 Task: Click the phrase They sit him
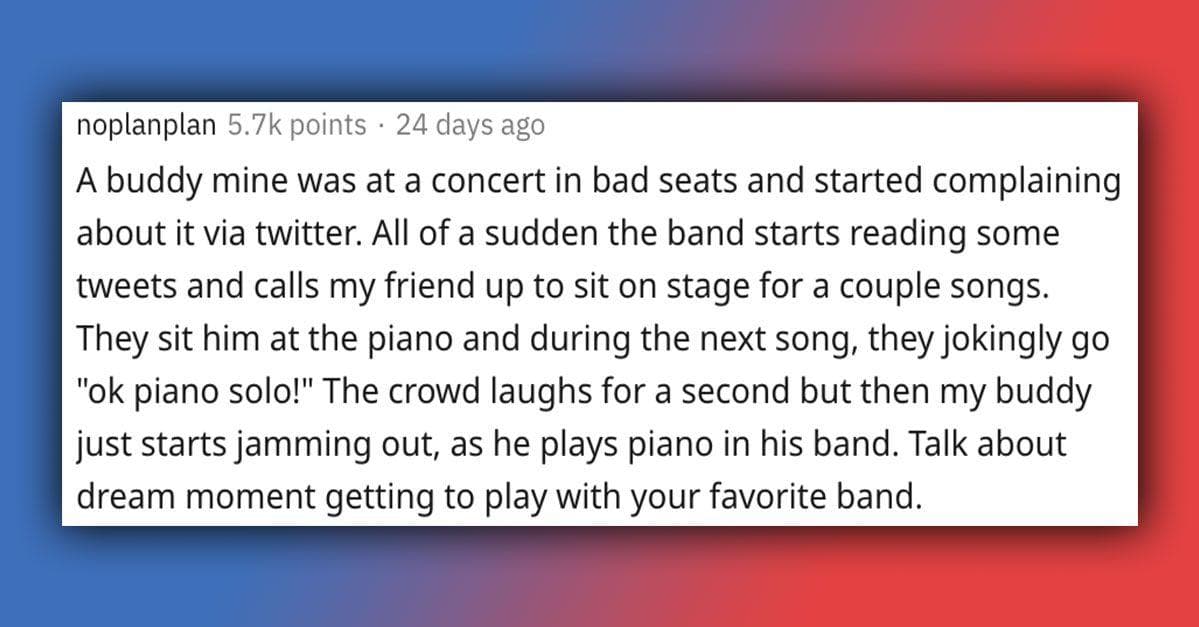pos(168,339)
